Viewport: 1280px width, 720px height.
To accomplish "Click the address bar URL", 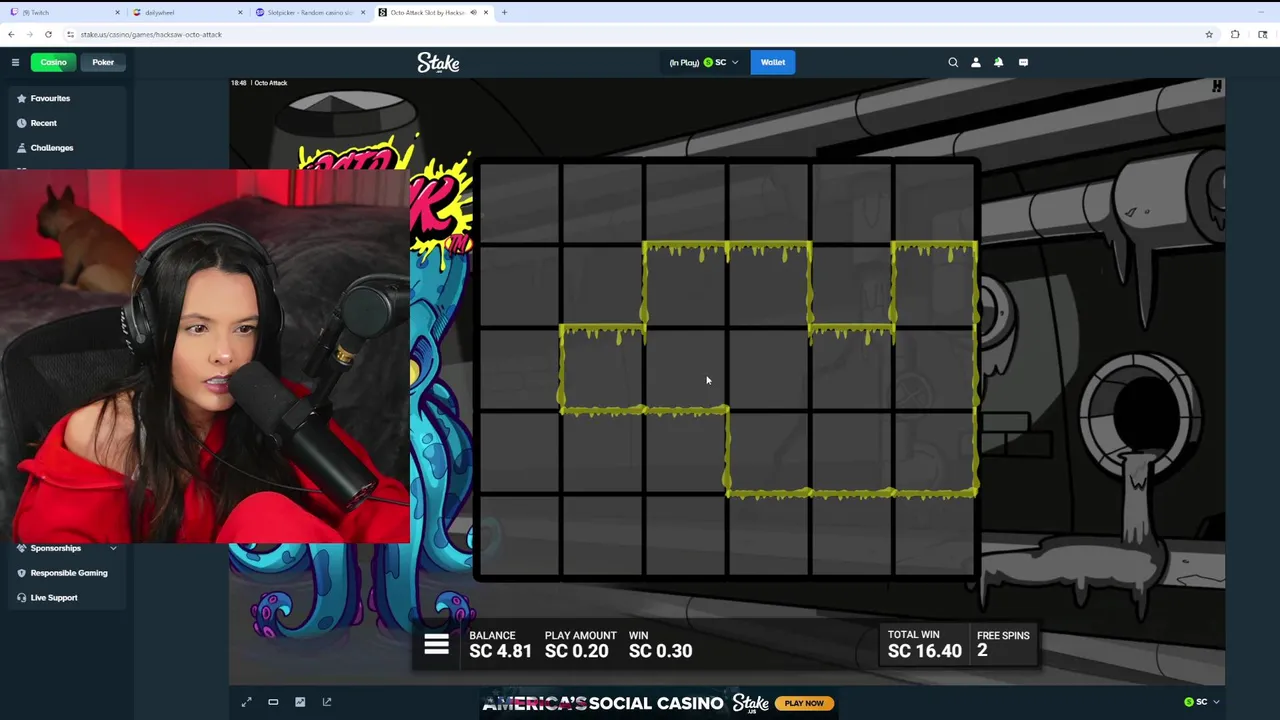I will pyautogui.click(x=151, y=34).
